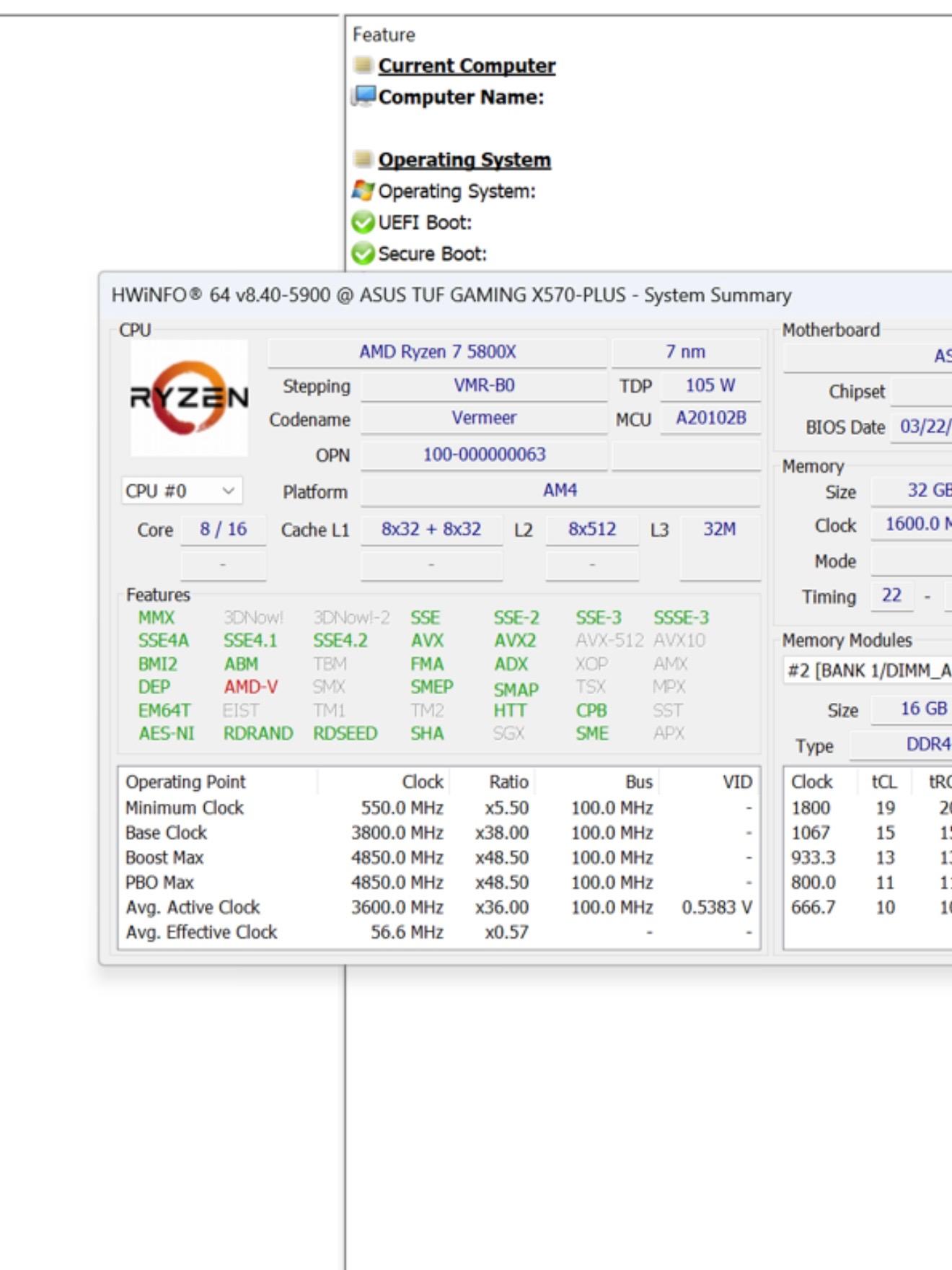Screen dimensions: 952x1270
Task: Select the Avg. Active Clock row
Action: pos(439,908)
